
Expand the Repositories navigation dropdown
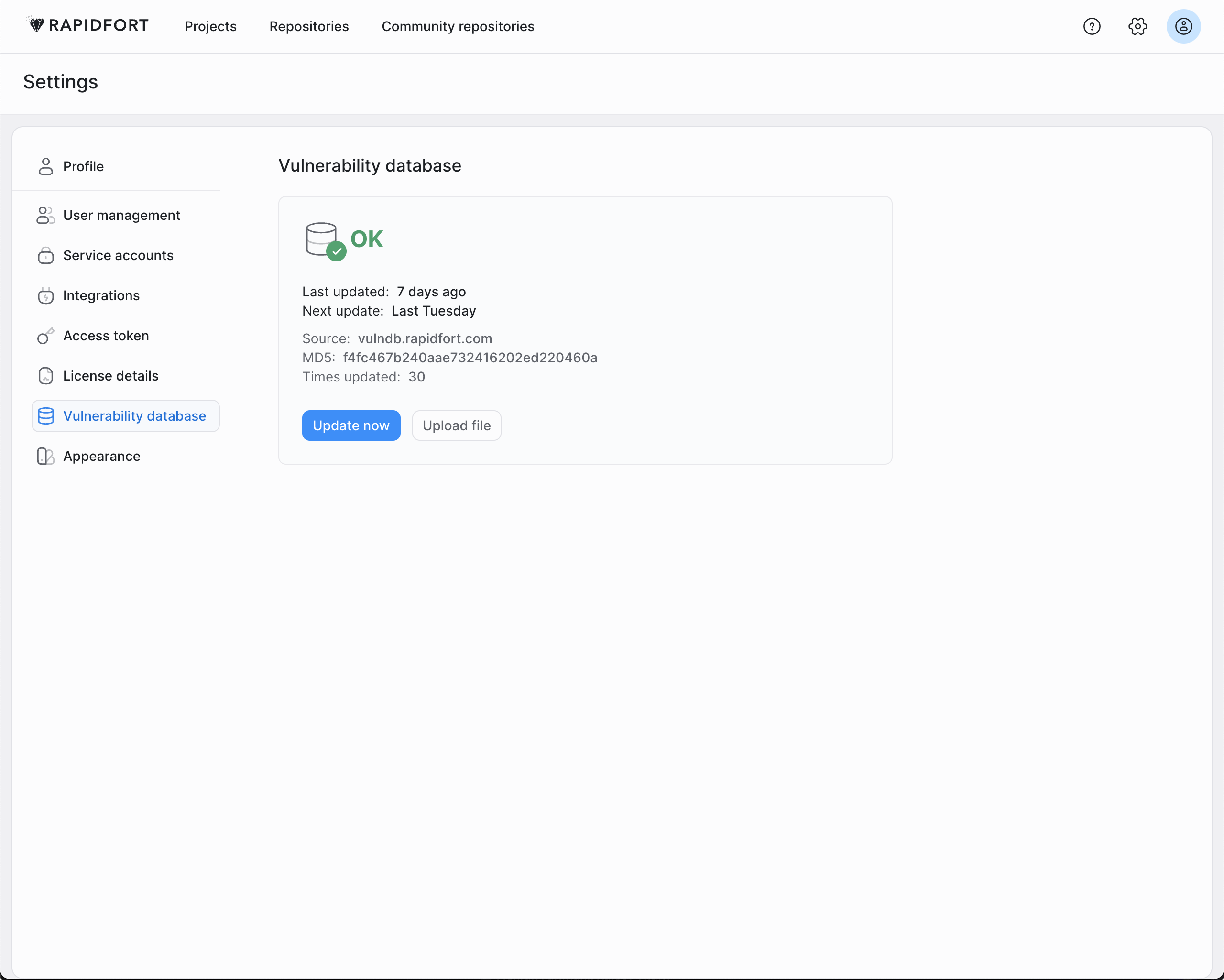click(x=309, y=26)
